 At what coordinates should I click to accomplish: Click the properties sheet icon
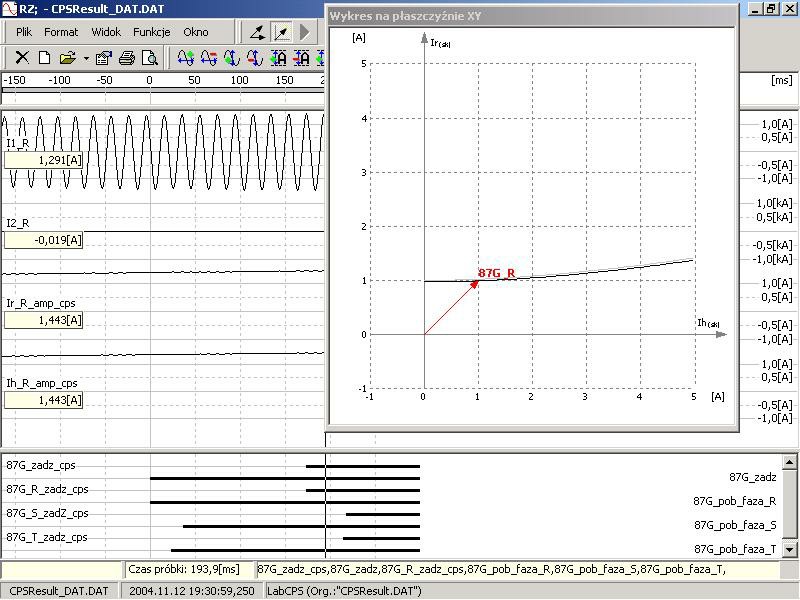104,58
